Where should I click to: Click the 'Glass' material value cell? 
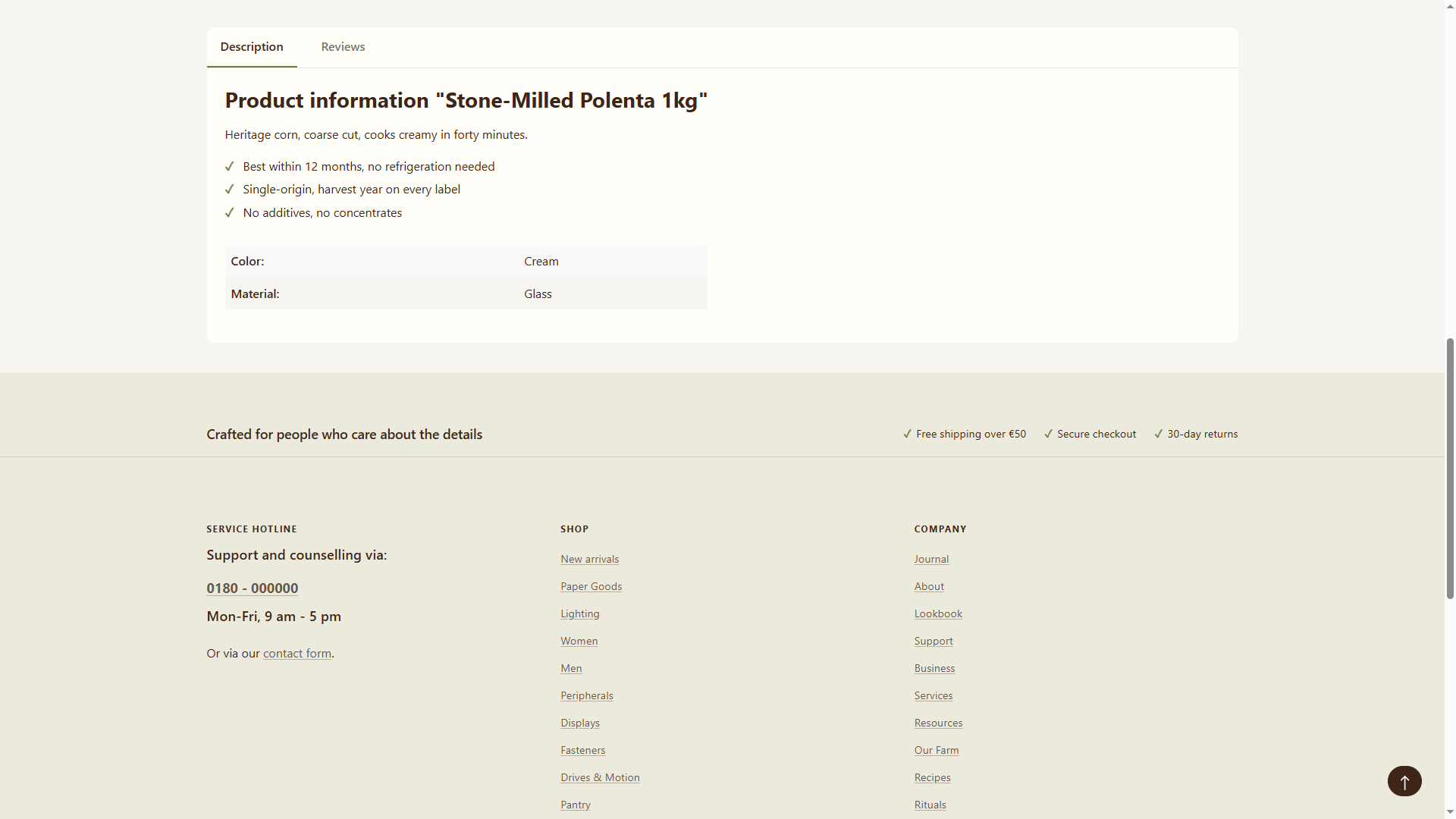tap(613, 294)
